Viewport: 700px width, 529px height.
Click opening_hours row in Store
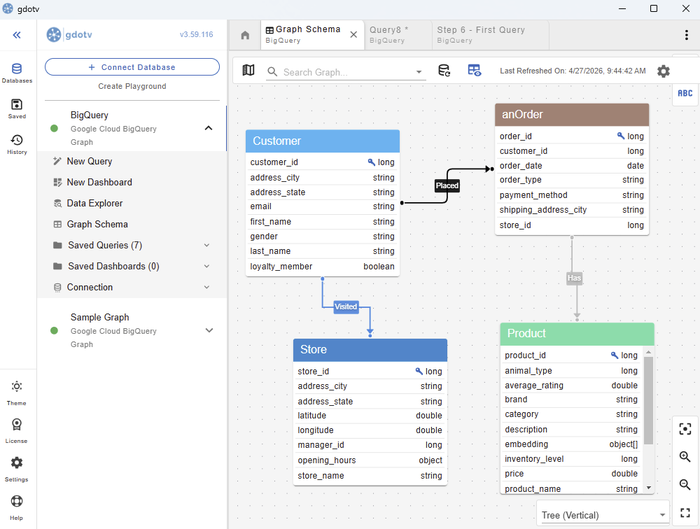coord(370,460)
